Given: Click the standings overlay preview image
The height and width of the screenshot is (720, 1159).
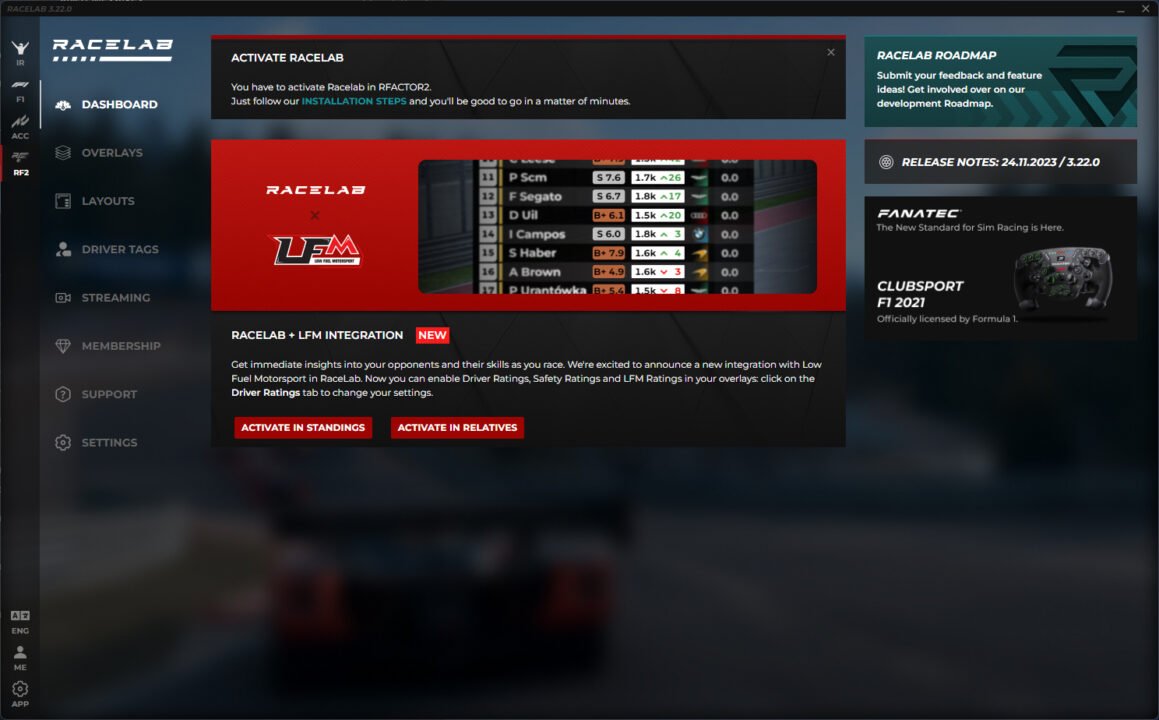Looking at the screenshot, I should point(617,226).
